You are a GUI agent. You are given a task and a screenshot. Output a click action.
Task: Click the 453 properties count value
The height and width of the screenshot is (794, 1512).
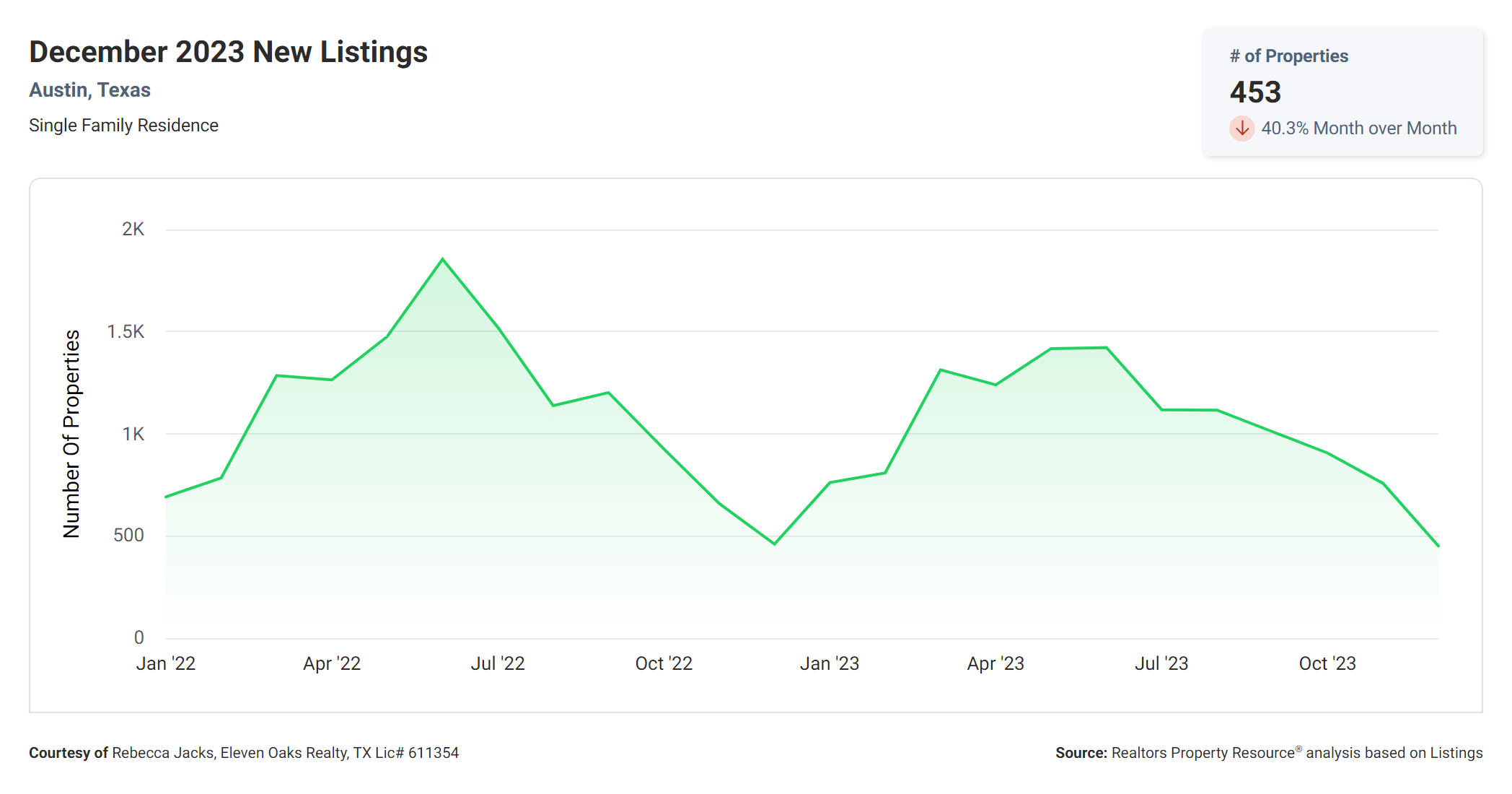1255,92
